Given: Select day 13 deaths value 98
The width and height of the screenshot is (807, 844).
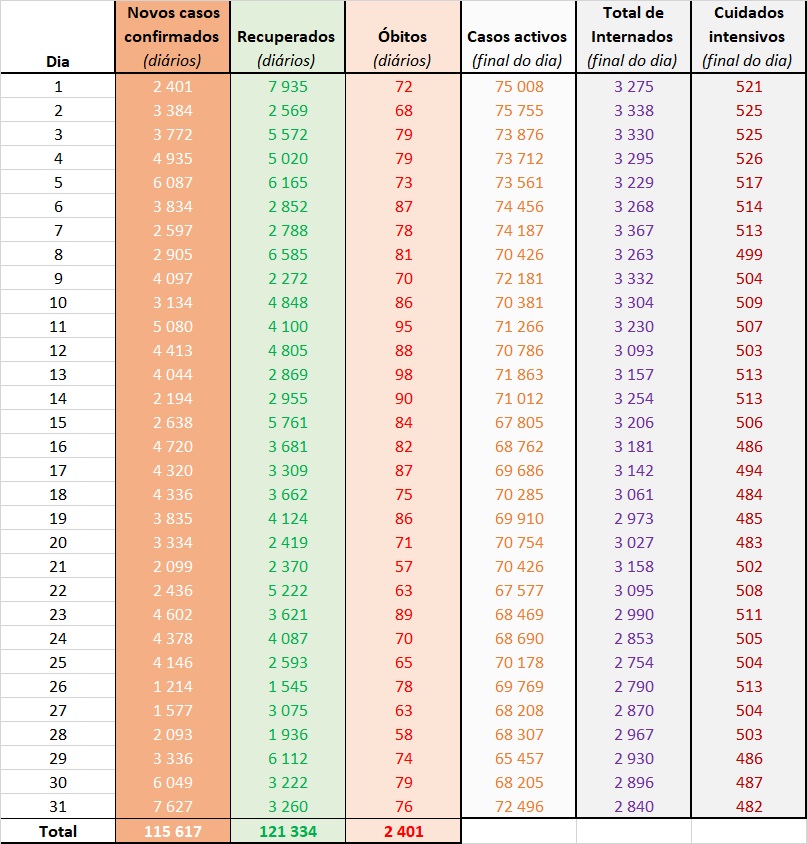Looking at the screenshot, I should (403, 375).
